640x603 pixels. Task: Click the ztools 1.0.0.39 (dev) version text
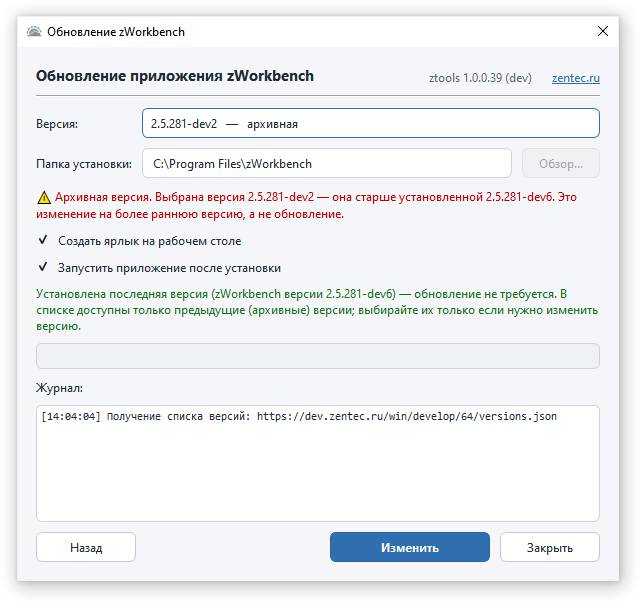(480, 78)
